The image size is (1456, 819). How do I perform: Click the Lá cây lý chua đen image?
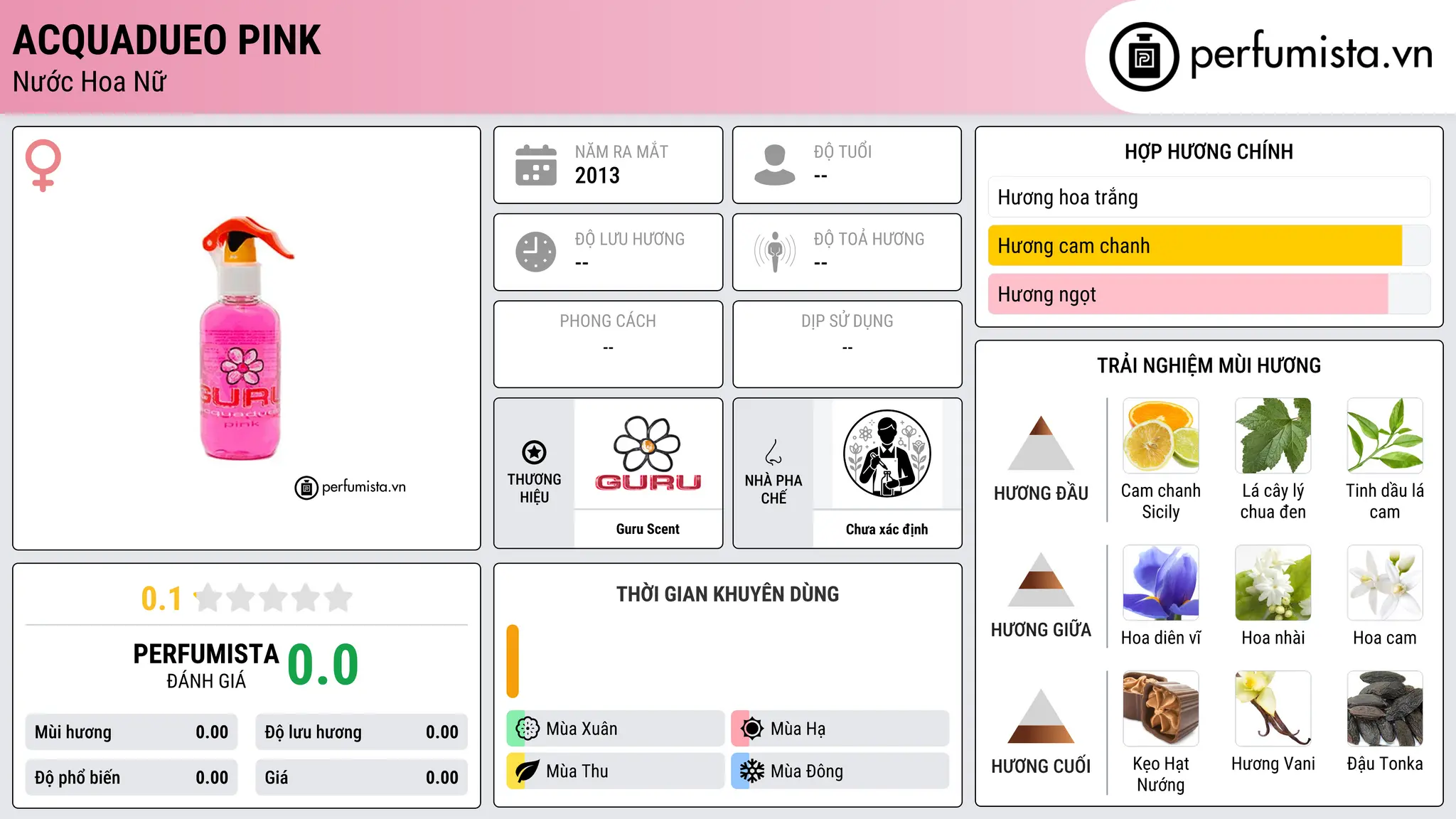pyautogui.click(x=1273, y=436)
